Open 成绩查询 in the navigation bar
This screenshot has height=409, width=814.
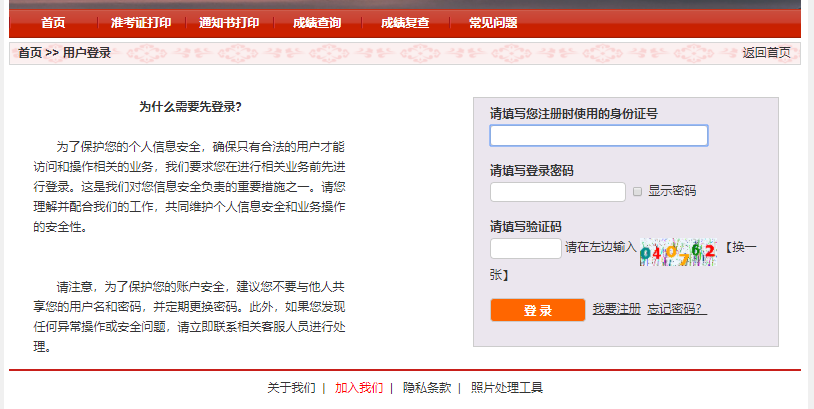click(317, 23)
